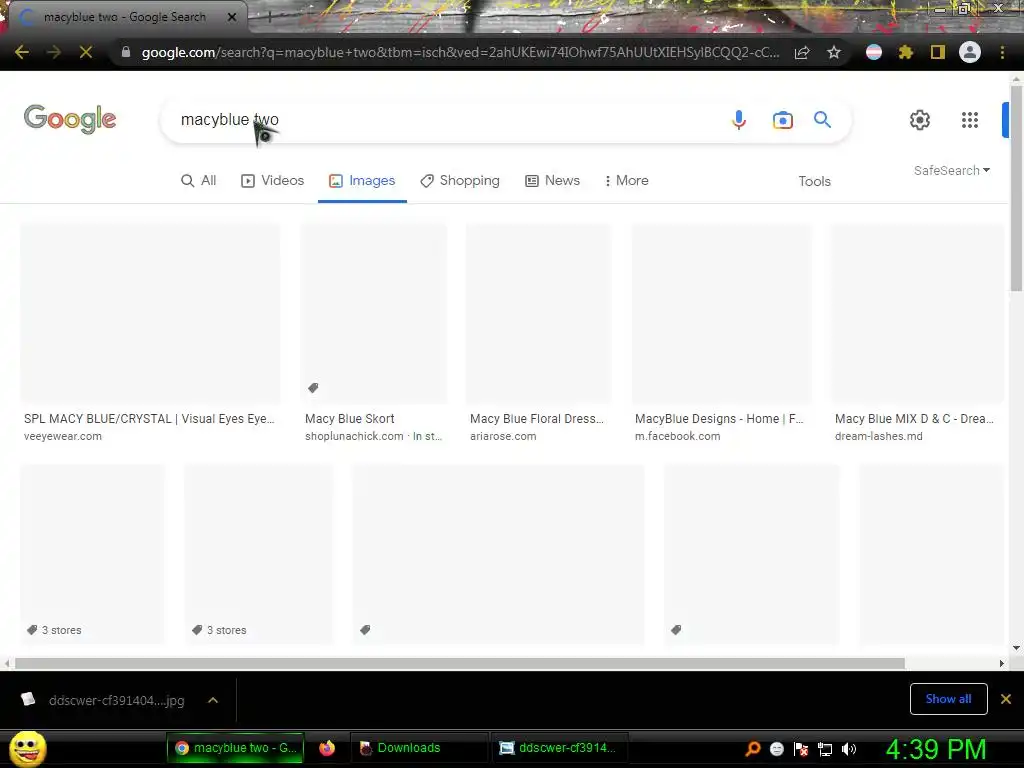Open the Google apps grid

[x=970, y=120]
